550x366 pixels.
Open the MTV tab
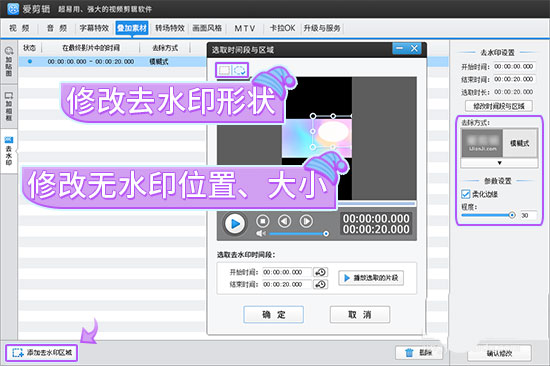(x=245, y=28)
